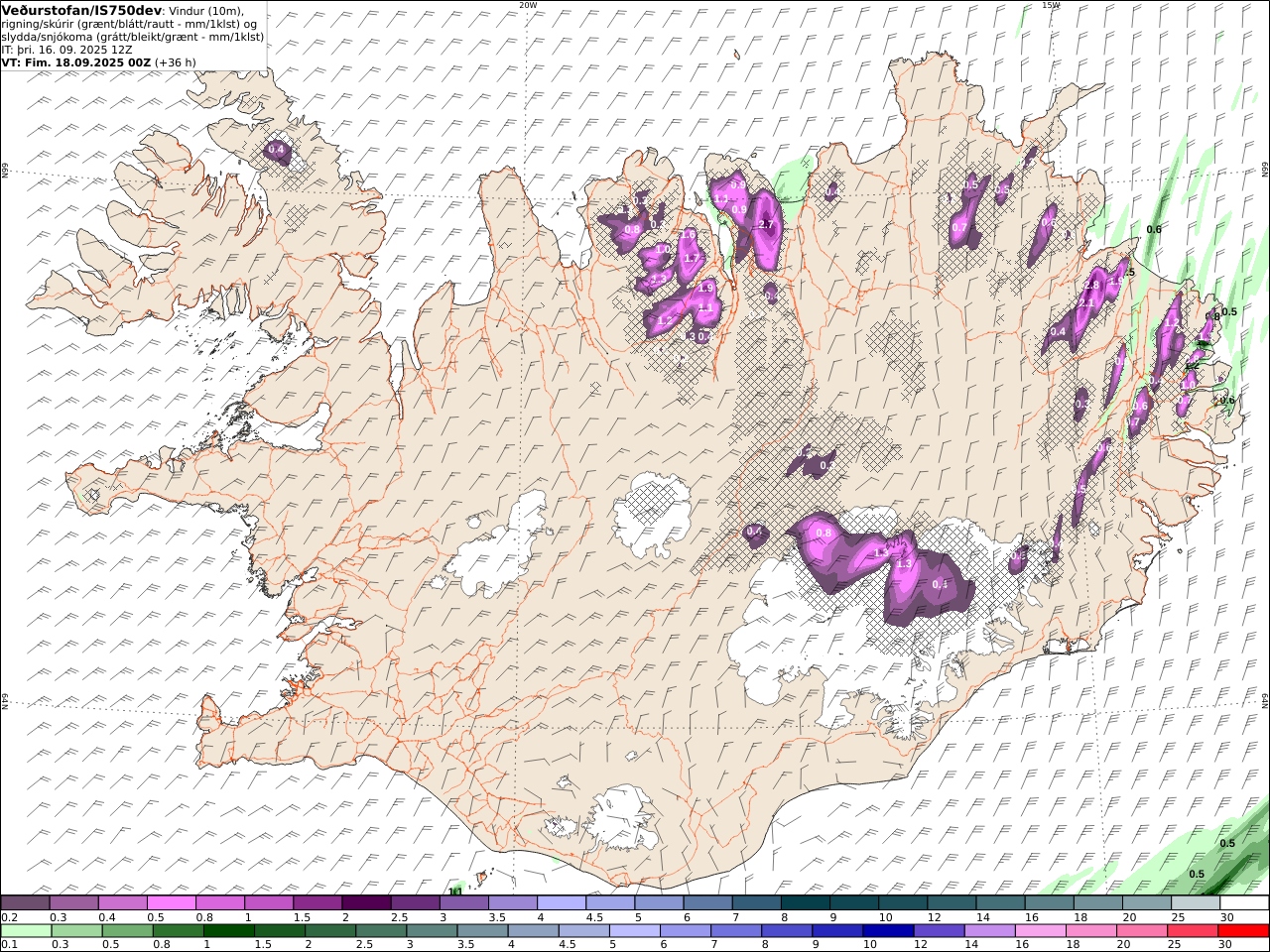Click the white Hofsjökull glacier in central Iceland
The height and width of the screenshot is (952, 1270).
651,514
